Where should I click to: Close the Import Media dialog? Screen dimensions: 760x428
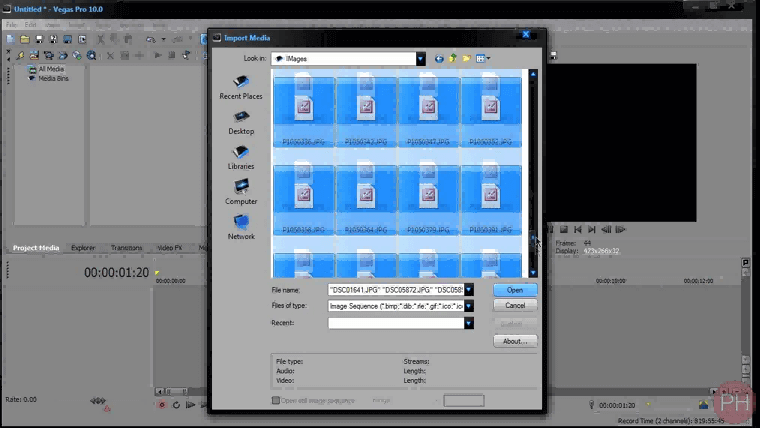point(526,34)
